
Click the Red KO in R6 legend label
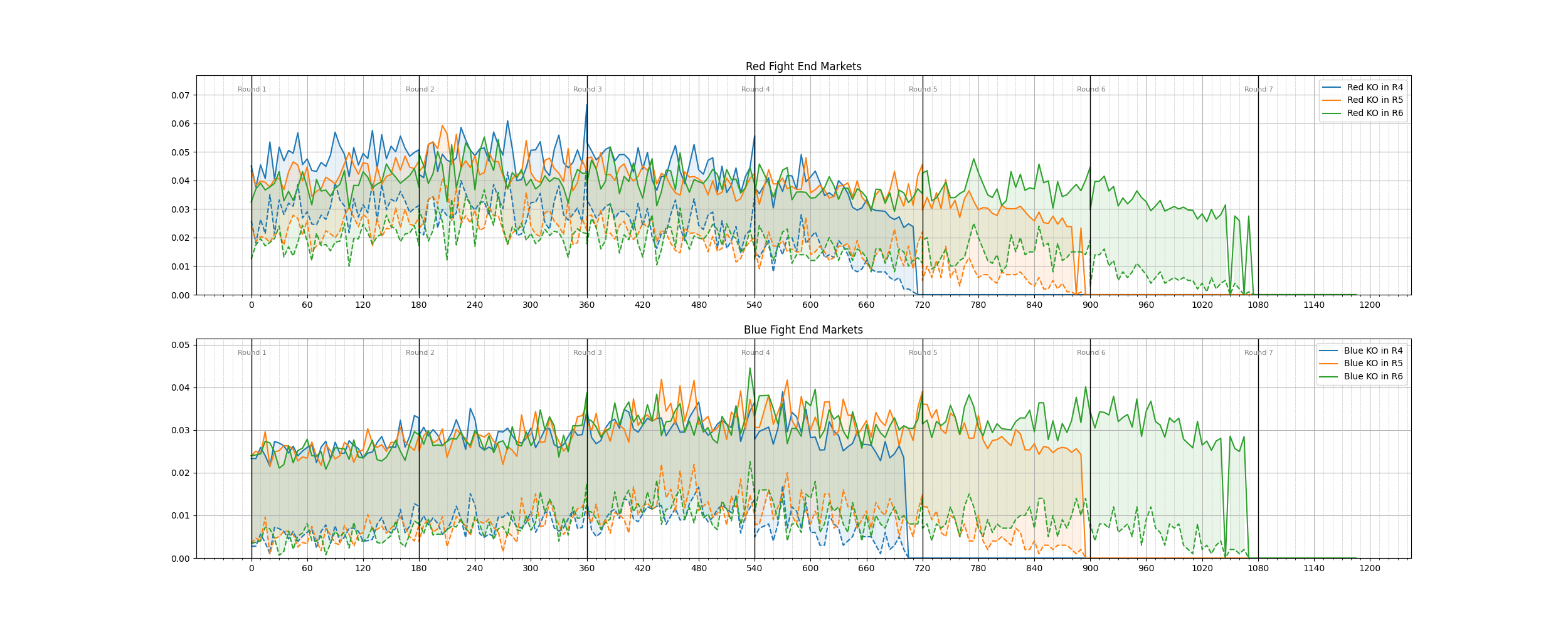coord(1375,113)
